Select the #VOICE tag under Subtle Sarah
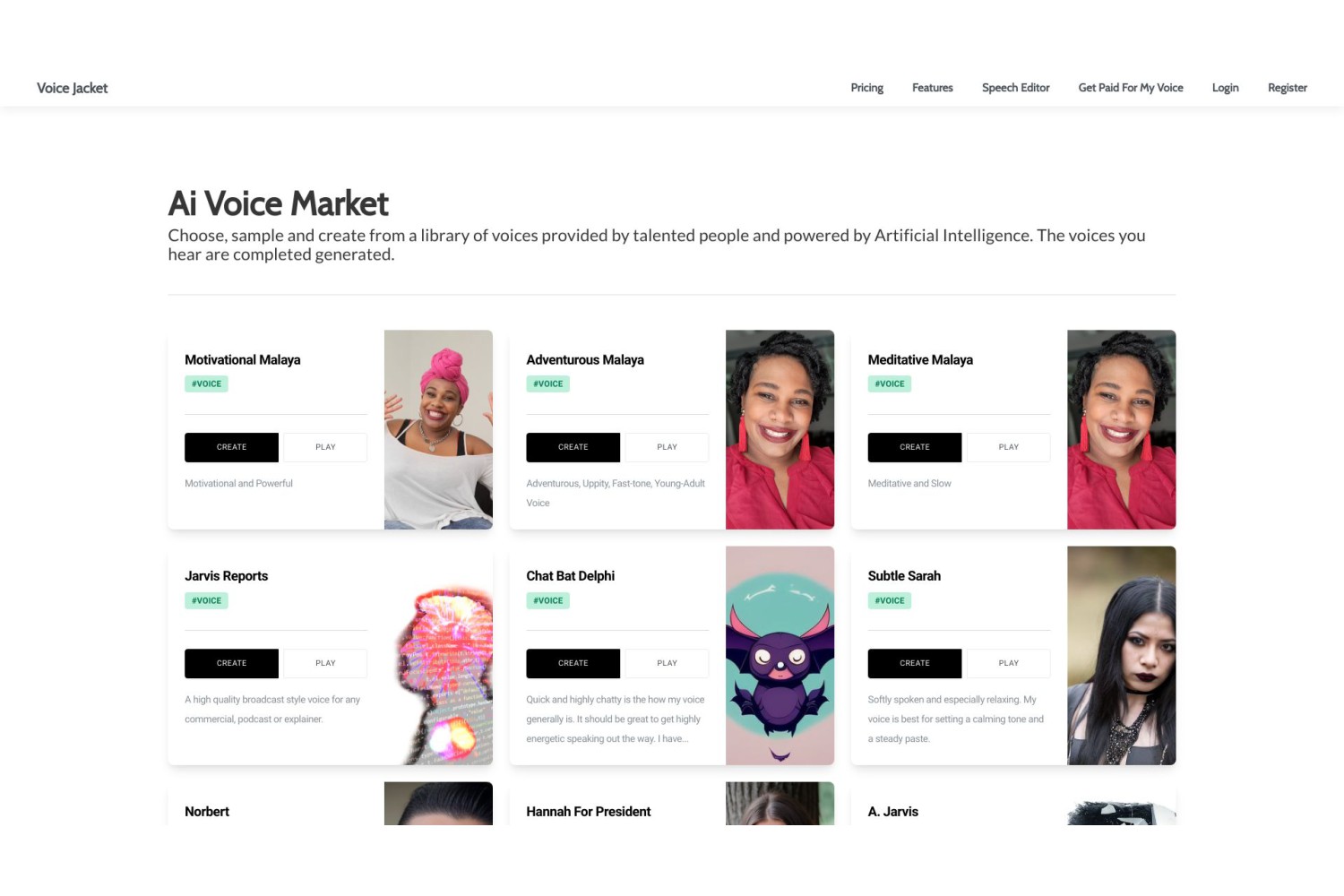 click(889, 601)
